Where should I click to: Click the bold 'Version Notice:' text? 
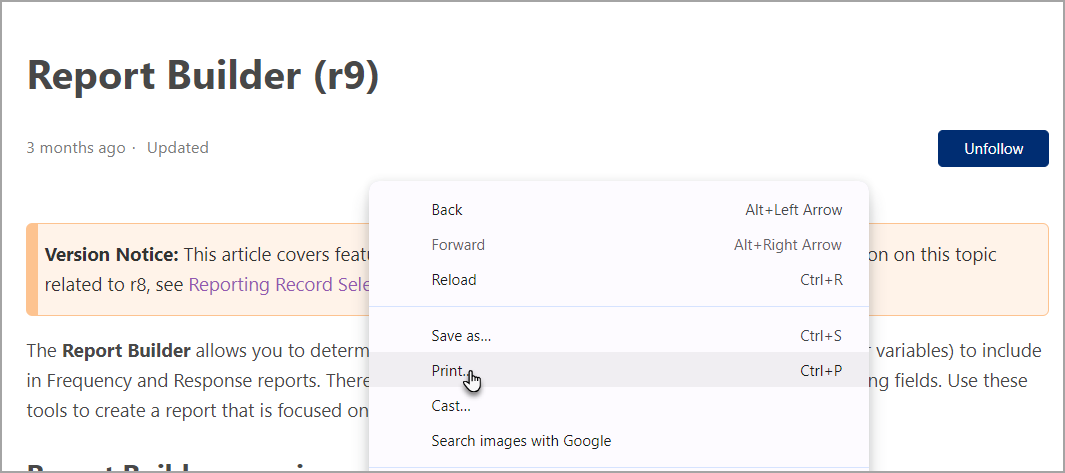point(111,255)
